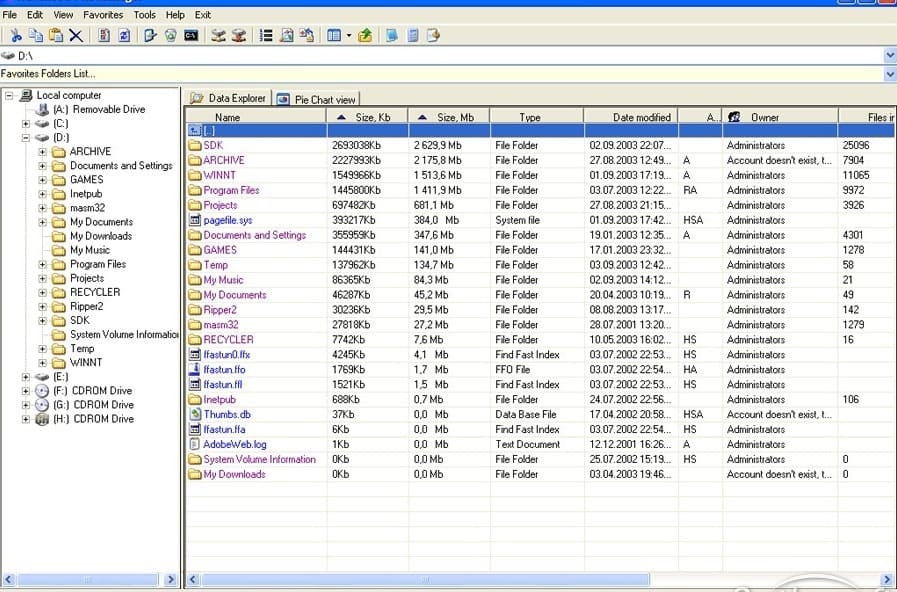Expand the ARCHIVE folder in tree
Image resolution: width=897 pixels, height=592 pixels.
pyautogui.click(x=43, y=152)
